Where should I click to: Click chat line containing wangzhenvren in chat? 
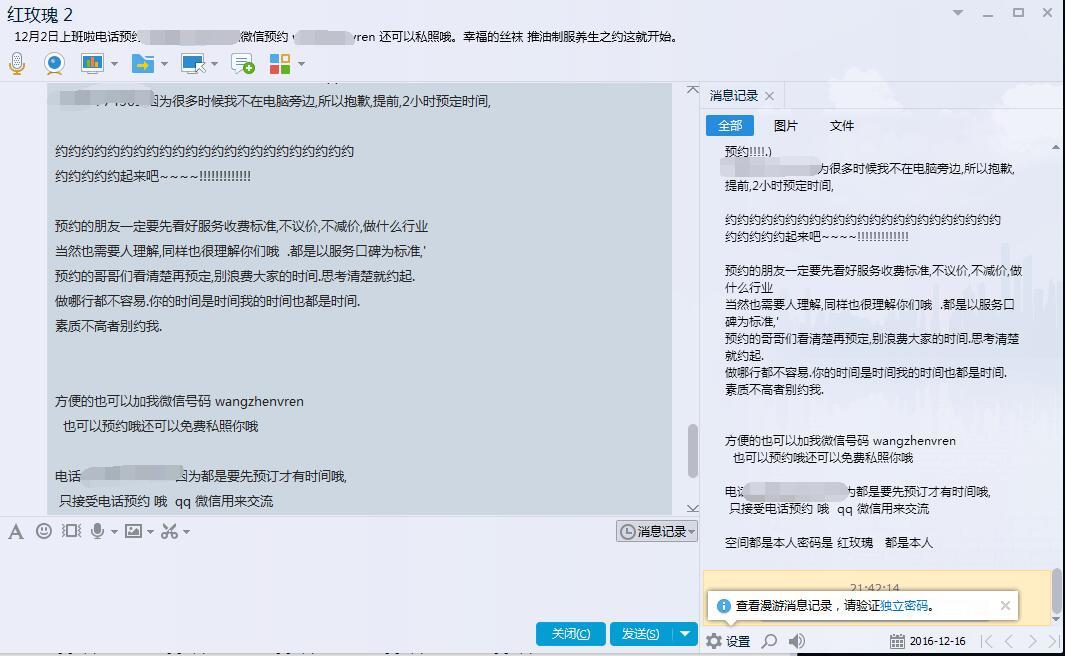[x=179, y=401]
